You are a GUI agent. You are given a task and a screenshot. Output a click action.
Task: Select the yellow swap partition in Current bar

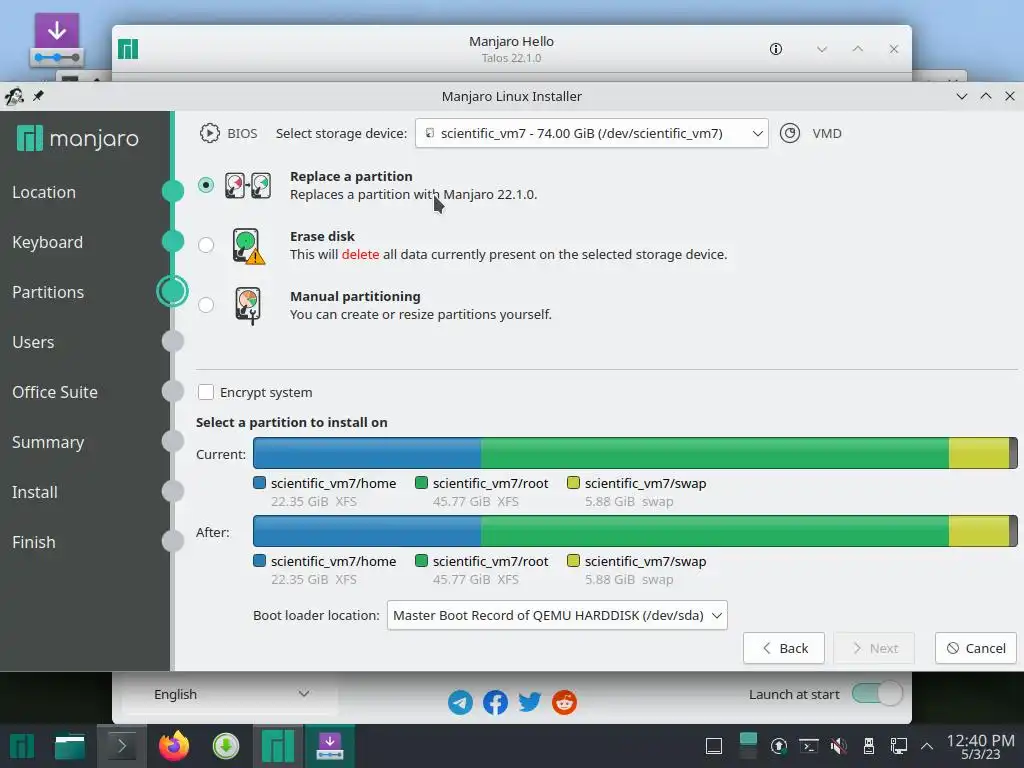coord(979,453)
